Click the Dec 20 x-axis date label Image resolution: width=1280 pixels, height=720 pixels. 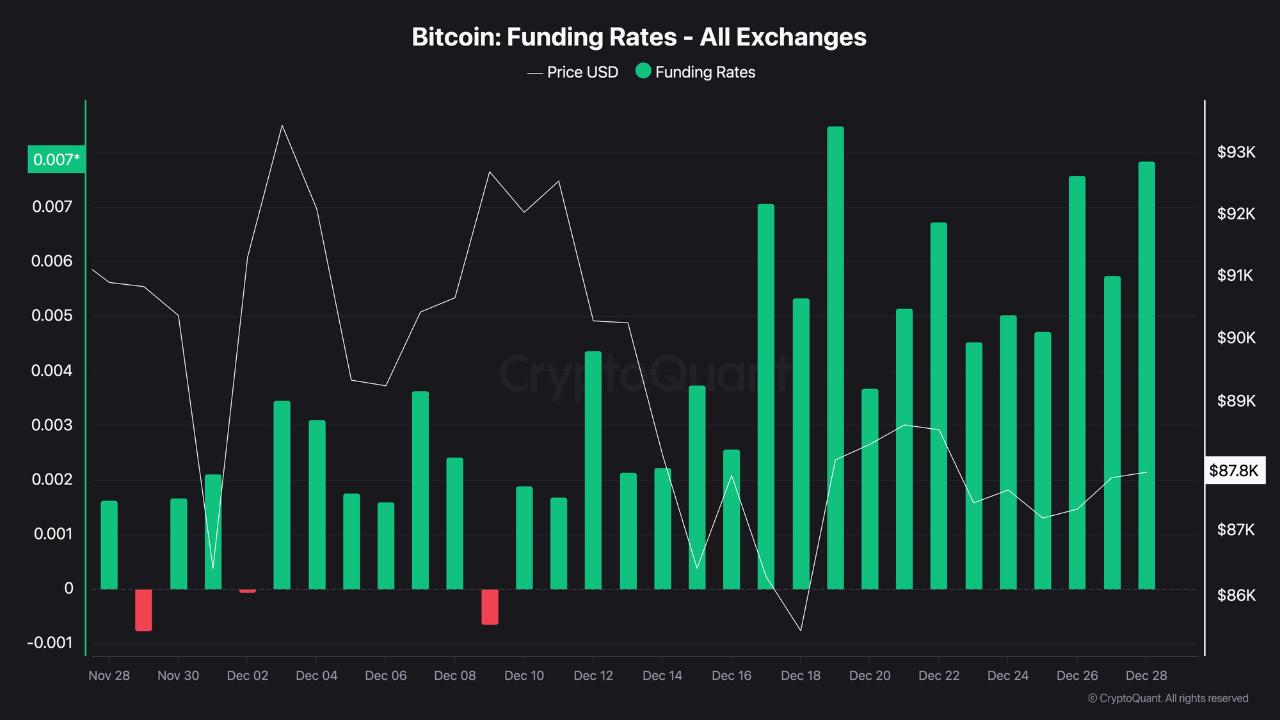point(869,676)
